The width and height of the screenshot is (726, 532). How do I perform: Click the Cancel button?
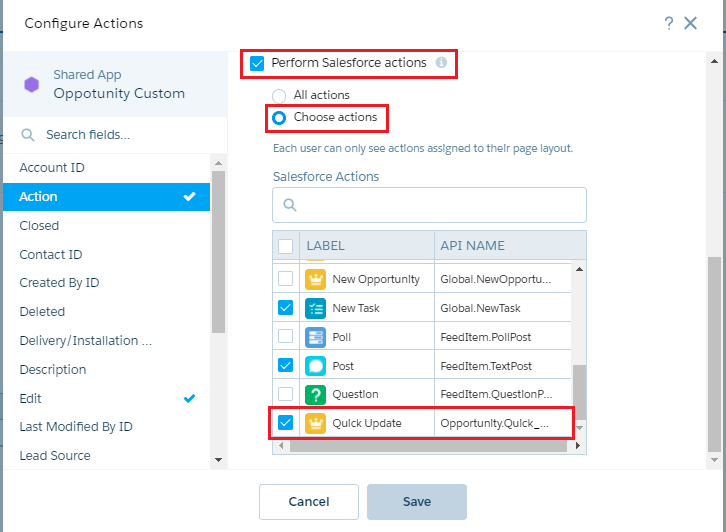309,502
